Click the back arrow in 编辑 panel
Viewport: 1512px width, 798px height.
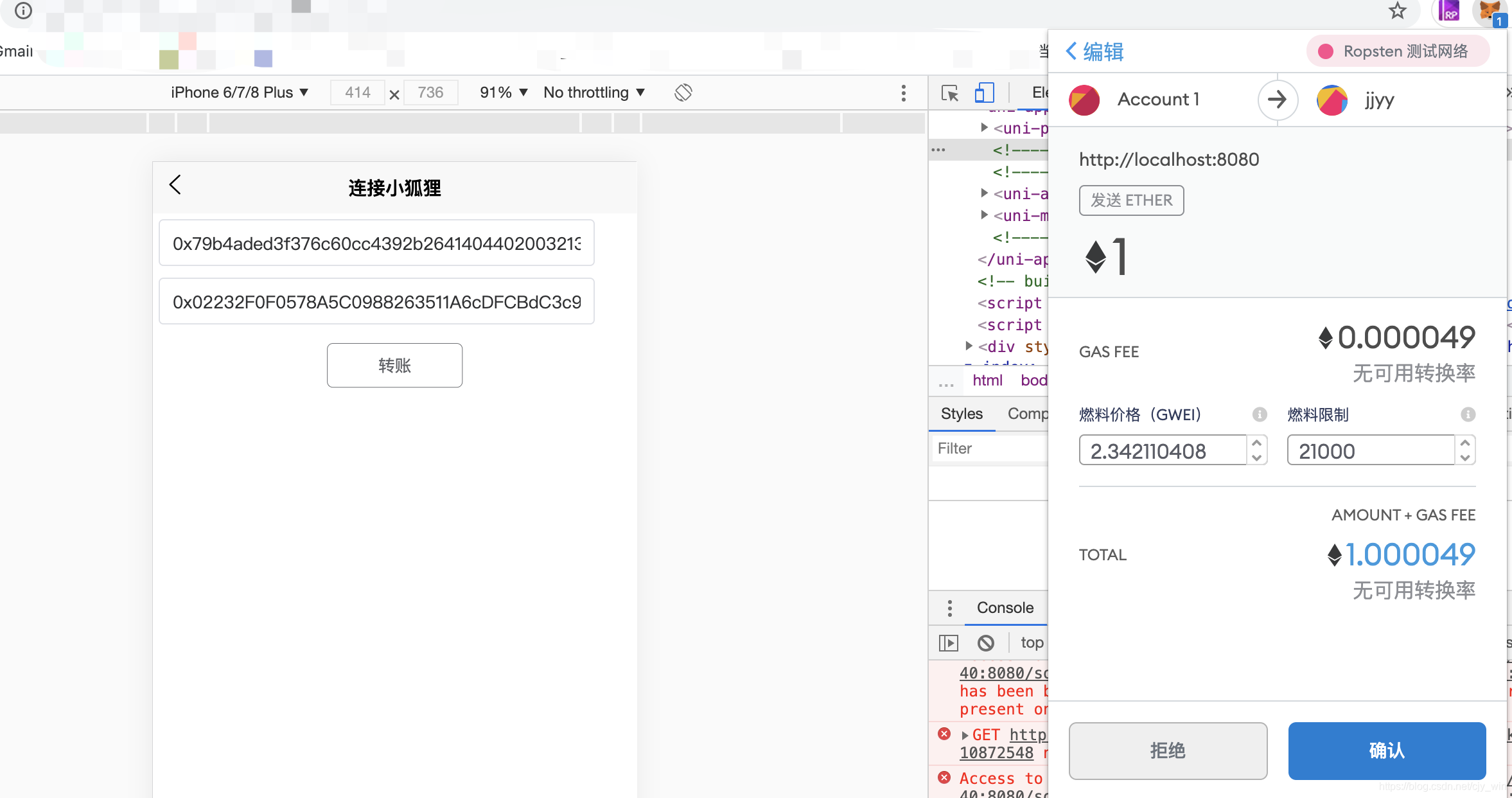pos(1071,51)
